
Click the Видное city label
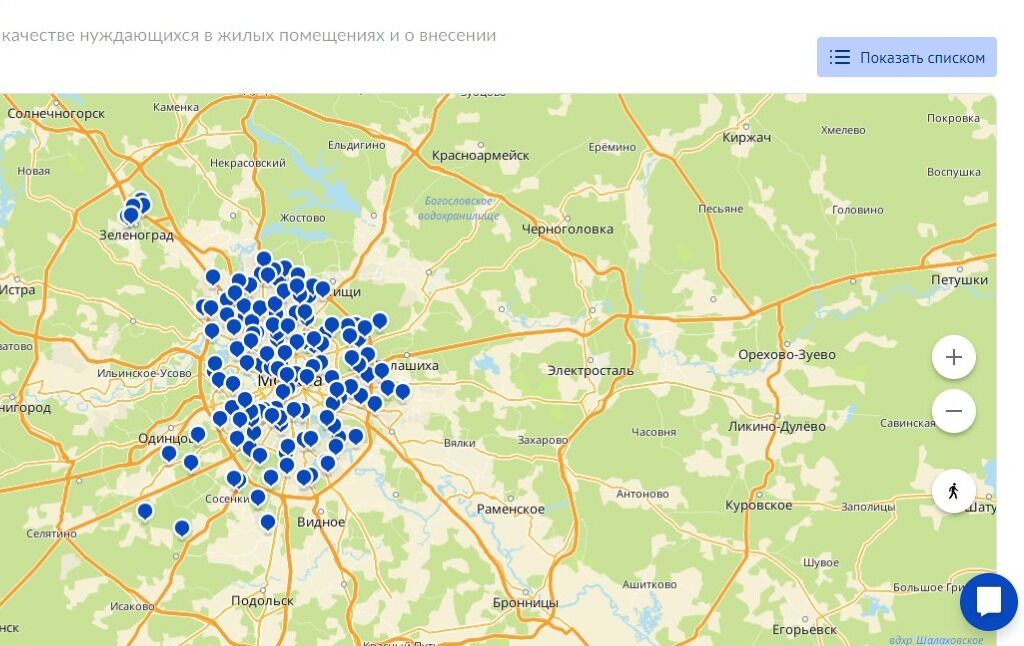coord(321,522)
